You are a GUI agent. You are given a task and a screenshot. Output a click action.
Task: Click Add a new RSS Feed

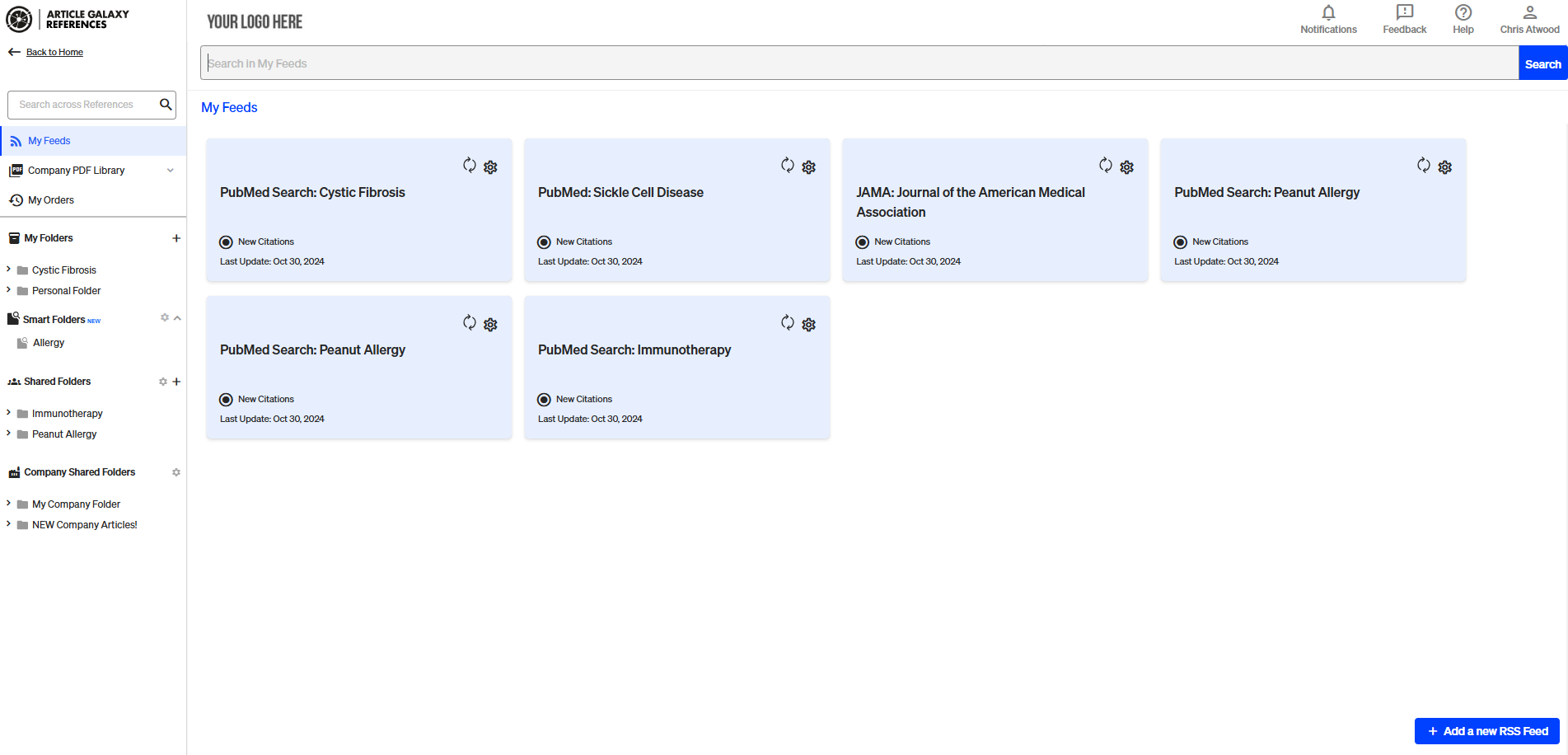[x=1487, y=731]
